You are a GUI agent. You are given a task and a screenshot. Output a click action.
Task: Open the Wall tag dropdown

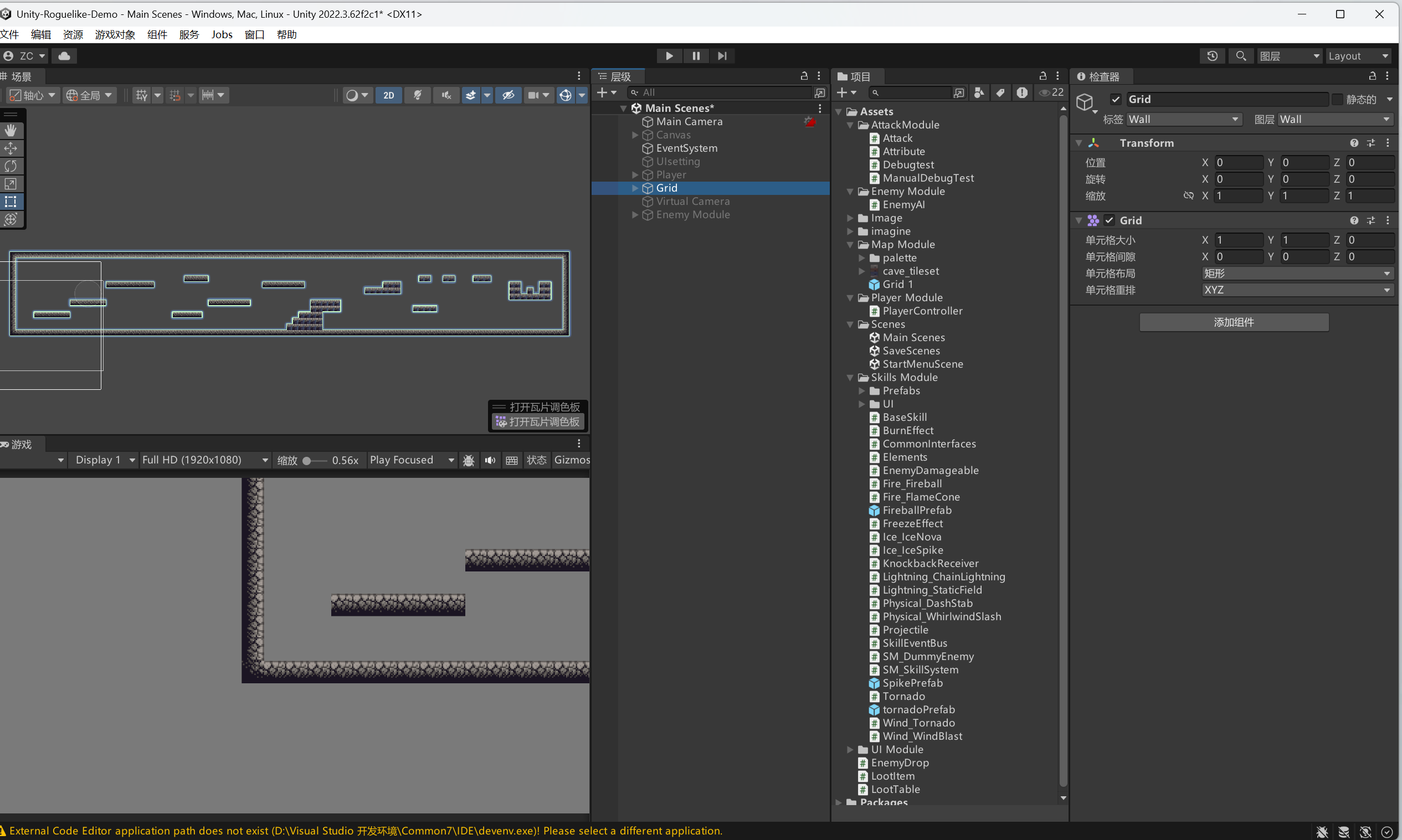point(1183,120)
